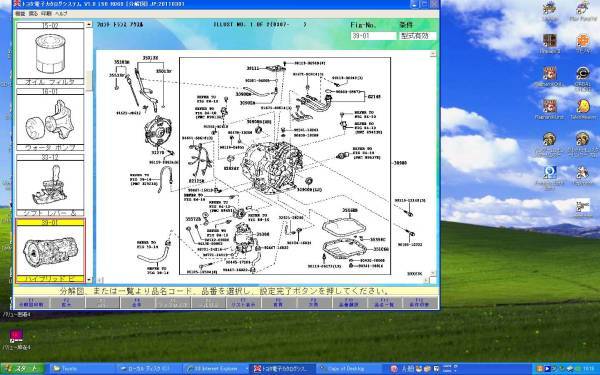The image size is (600, 375).
Task: Click the F4 function button in bottom bar
Action: [x=137, y=303]
